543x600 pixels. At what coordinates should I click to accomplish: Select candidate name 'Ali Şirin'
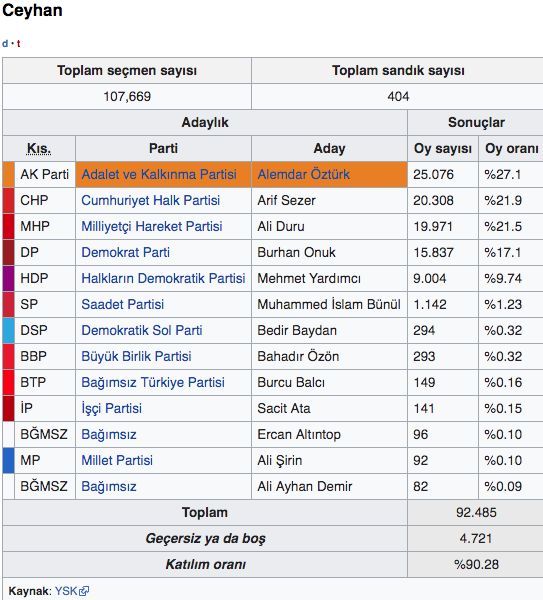280,460
